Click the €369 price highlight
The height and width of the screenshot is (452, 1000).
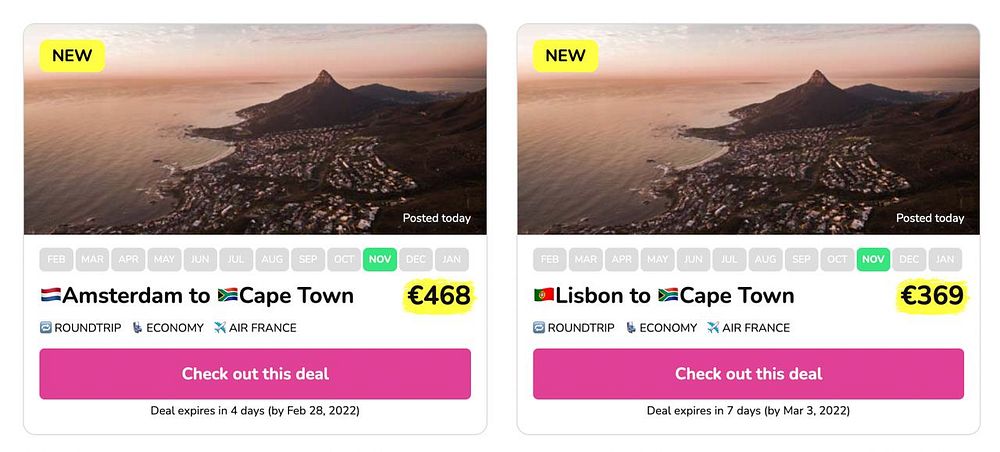click(x=932, y=296)
